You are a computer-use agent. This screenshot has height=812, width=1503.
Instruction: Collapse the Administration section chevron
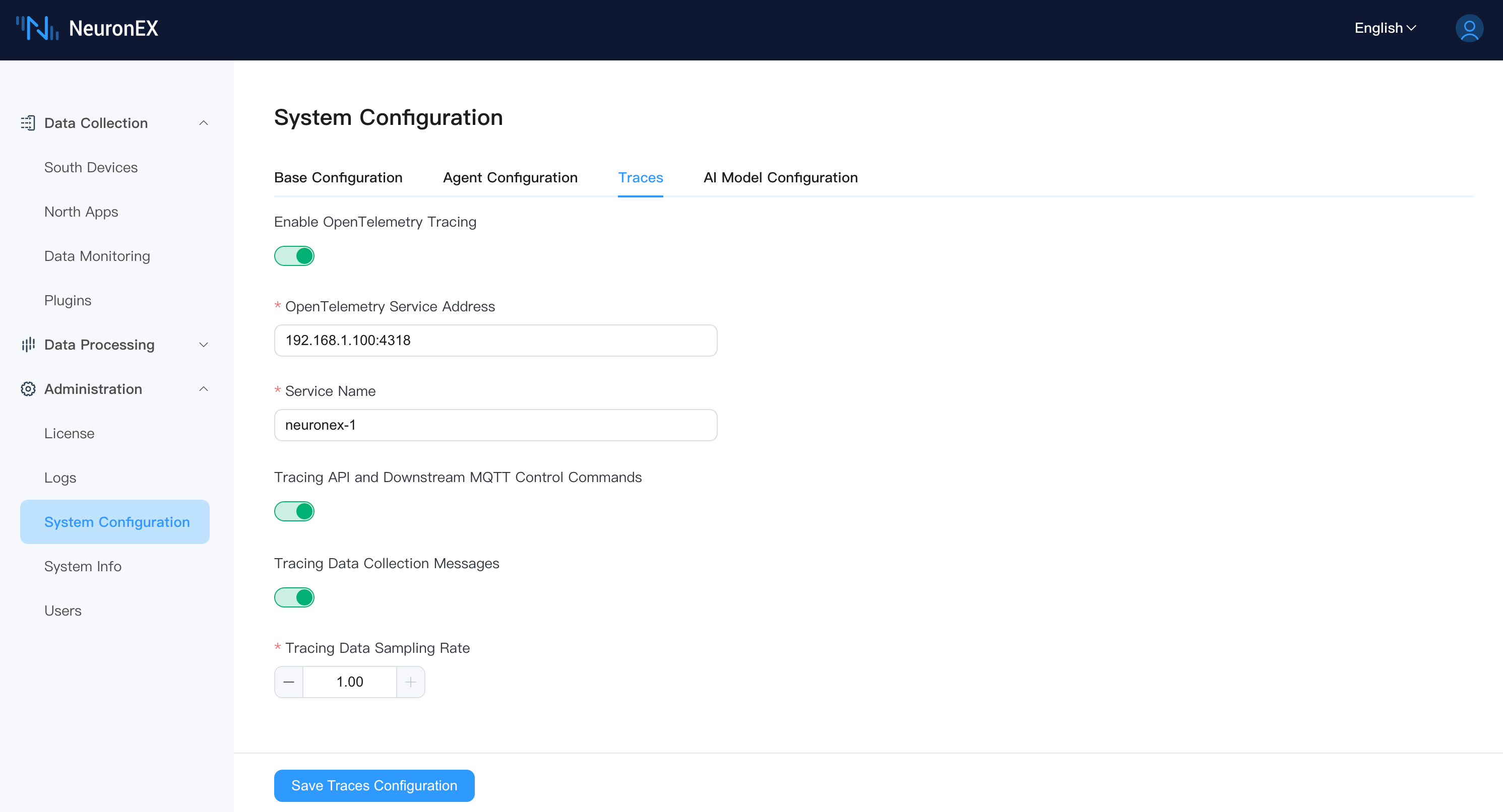(x=204, y=389)
